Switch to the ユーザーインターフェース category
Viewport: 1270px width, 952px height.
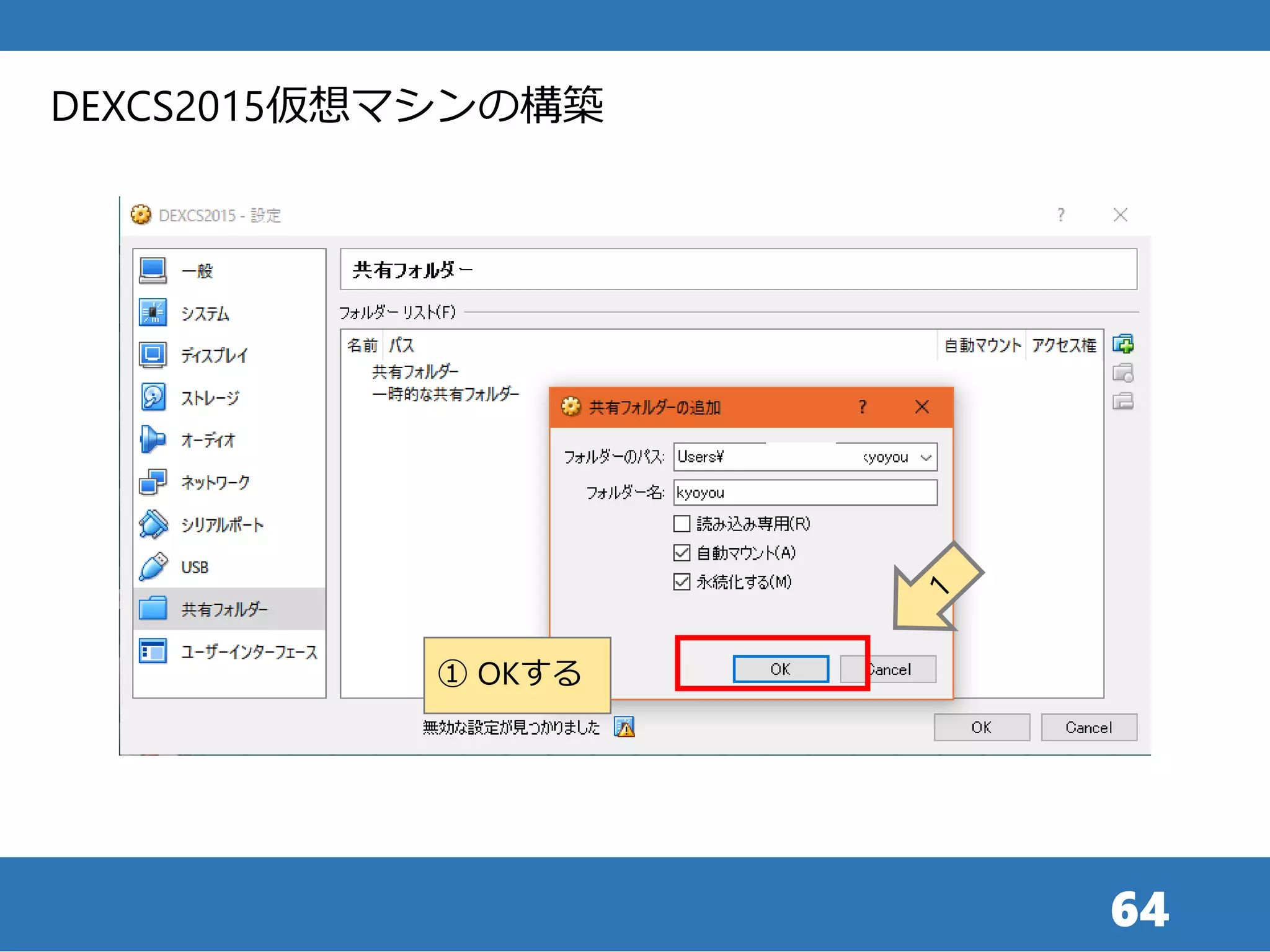click(229, 651)
